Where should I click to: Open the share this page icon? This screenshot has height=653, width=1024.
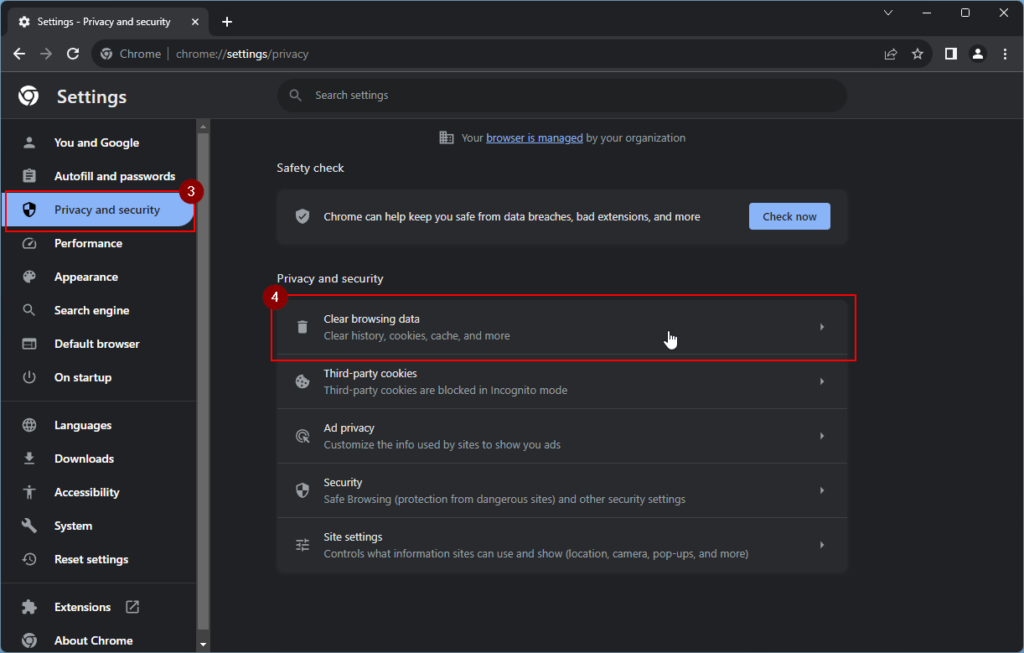coord(890,54)
